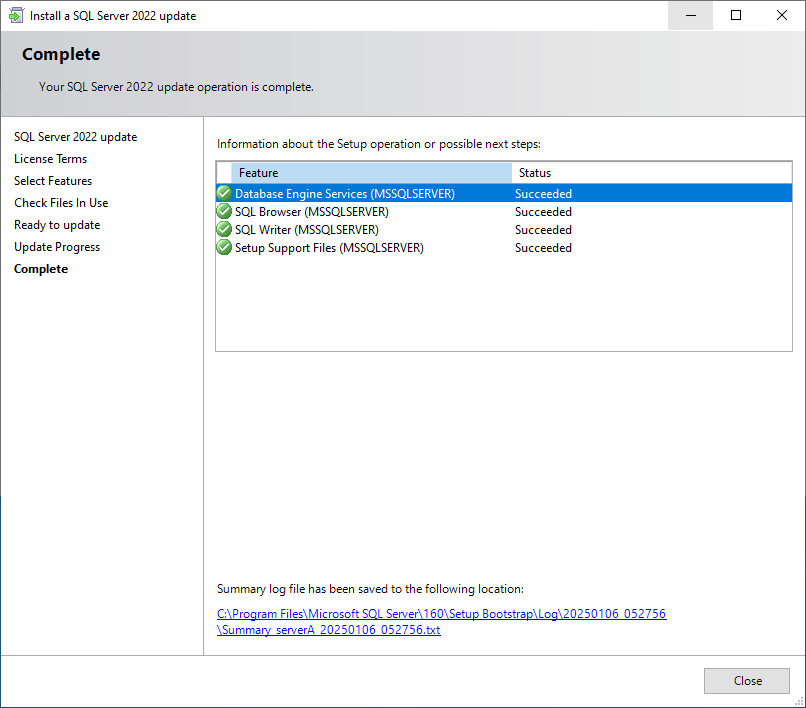Click the Feature column header
The height and width of the screenshot is (708, 806).
coord(371,173)
